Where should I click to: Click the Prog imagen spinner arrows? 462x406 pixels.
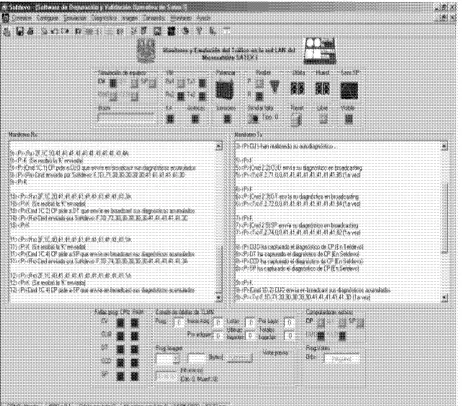[176, 359]
